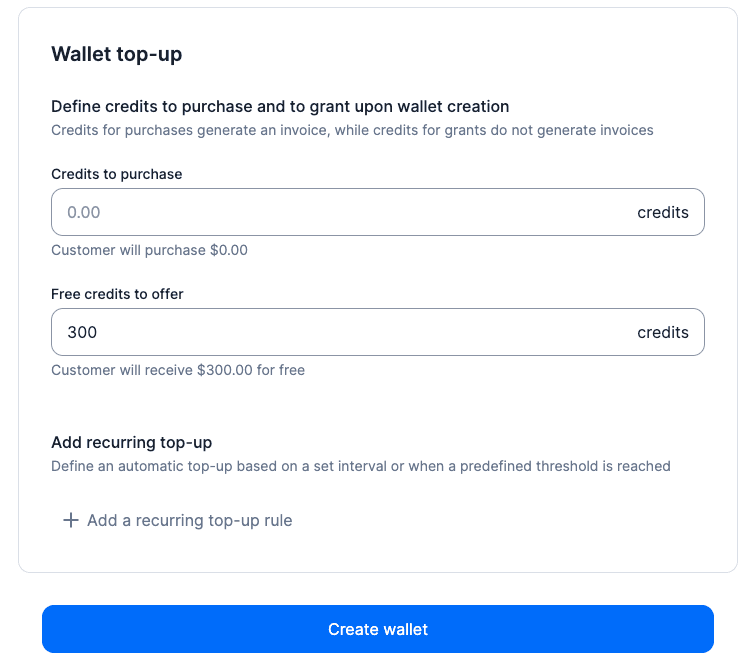
Task: Click the $300.00 amount in helper text
Action: 229,370
